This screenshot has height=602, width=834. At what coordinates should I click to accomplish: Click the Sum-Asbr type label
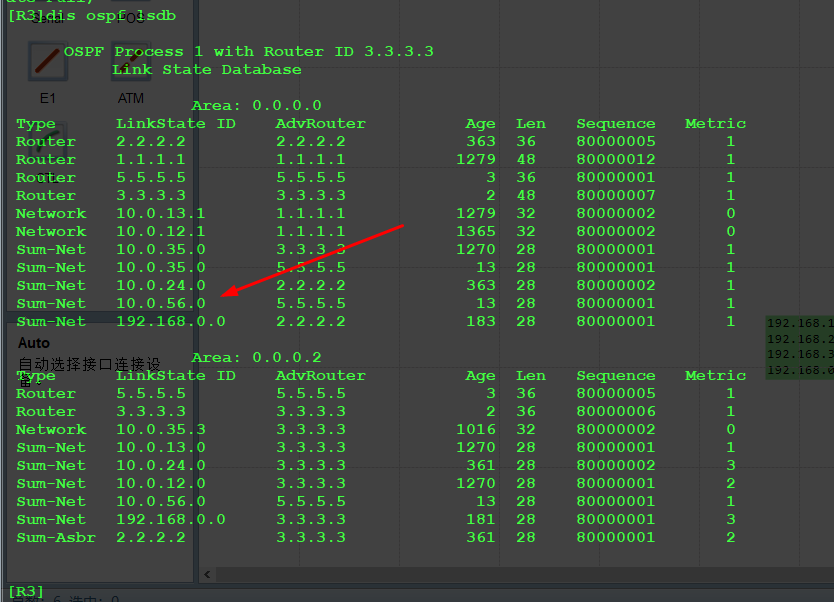pos(56,537)
